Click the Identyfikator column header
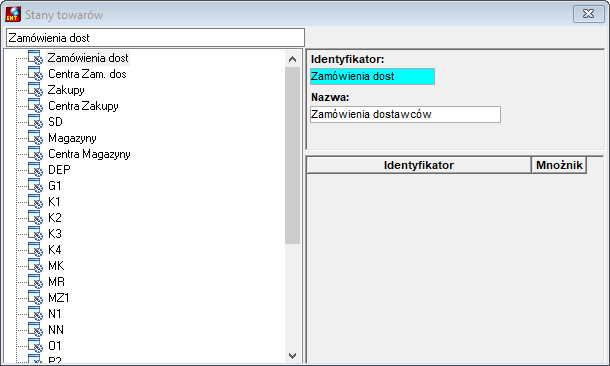Image resolution: width=610 pixels, height=366 pixels. [x=419, y=165]
